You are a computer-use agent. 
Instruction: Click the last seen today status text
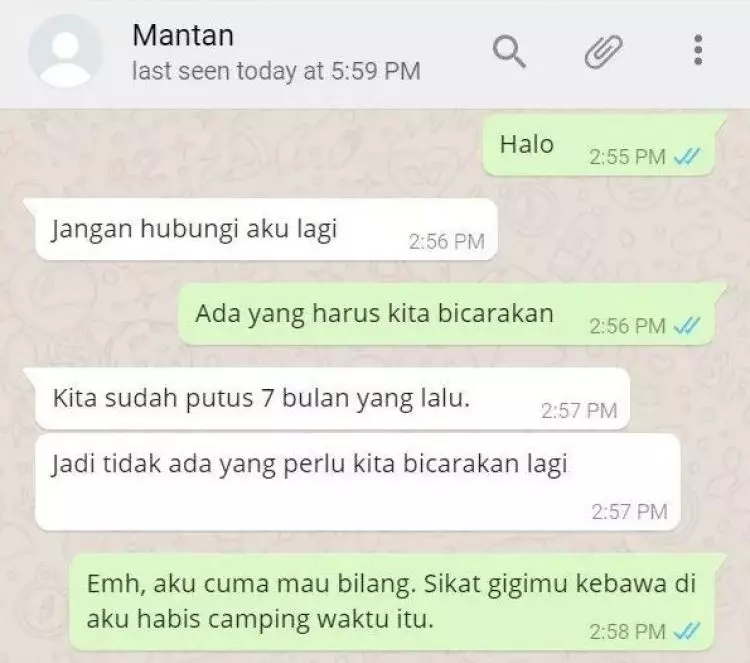276,71
